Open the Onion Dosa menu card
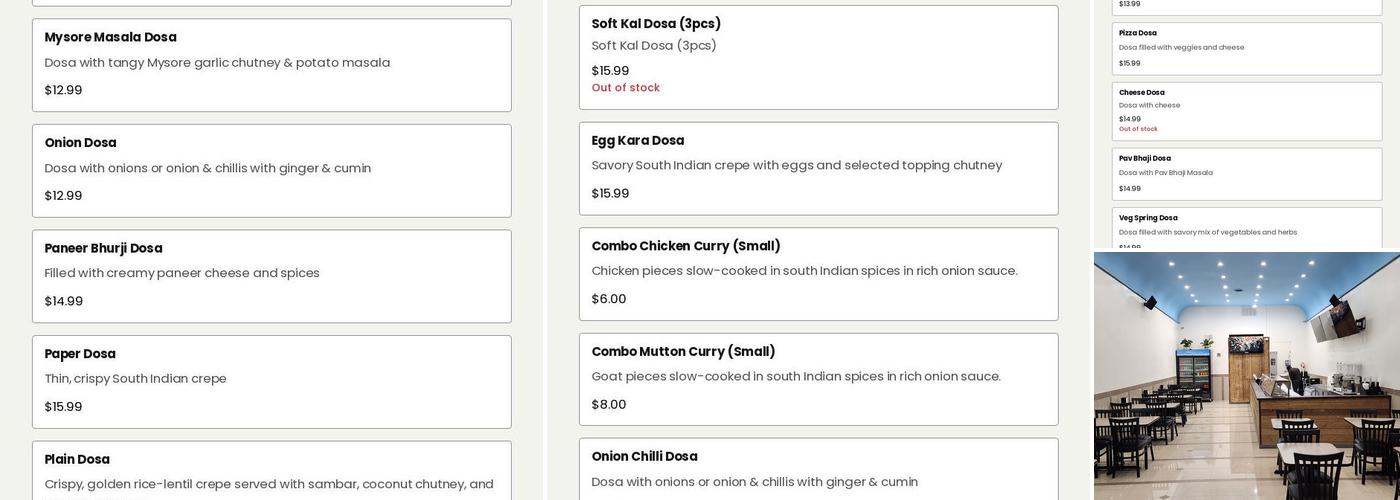The height and width of the screenshot is (500, 1400). tap(271, 170)
